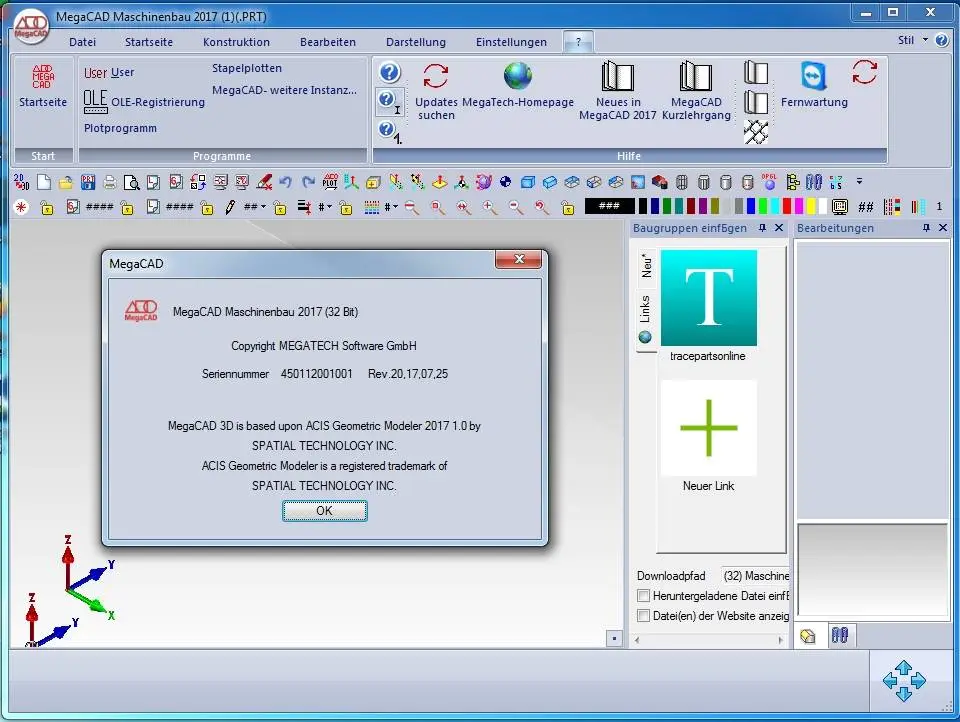
Task: Pick the magenta color swatch
Action: pos(799,206)
